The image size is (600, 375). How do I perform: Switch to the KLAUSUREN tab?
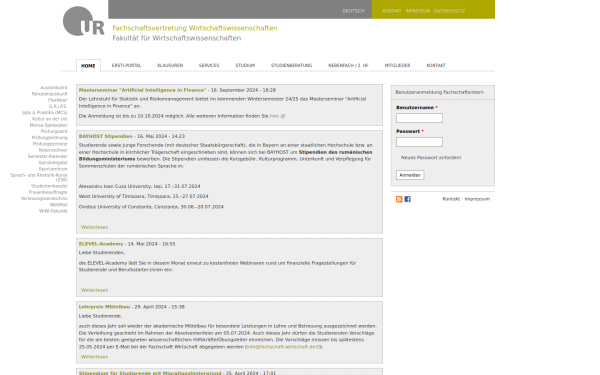[x=170, y=65]
